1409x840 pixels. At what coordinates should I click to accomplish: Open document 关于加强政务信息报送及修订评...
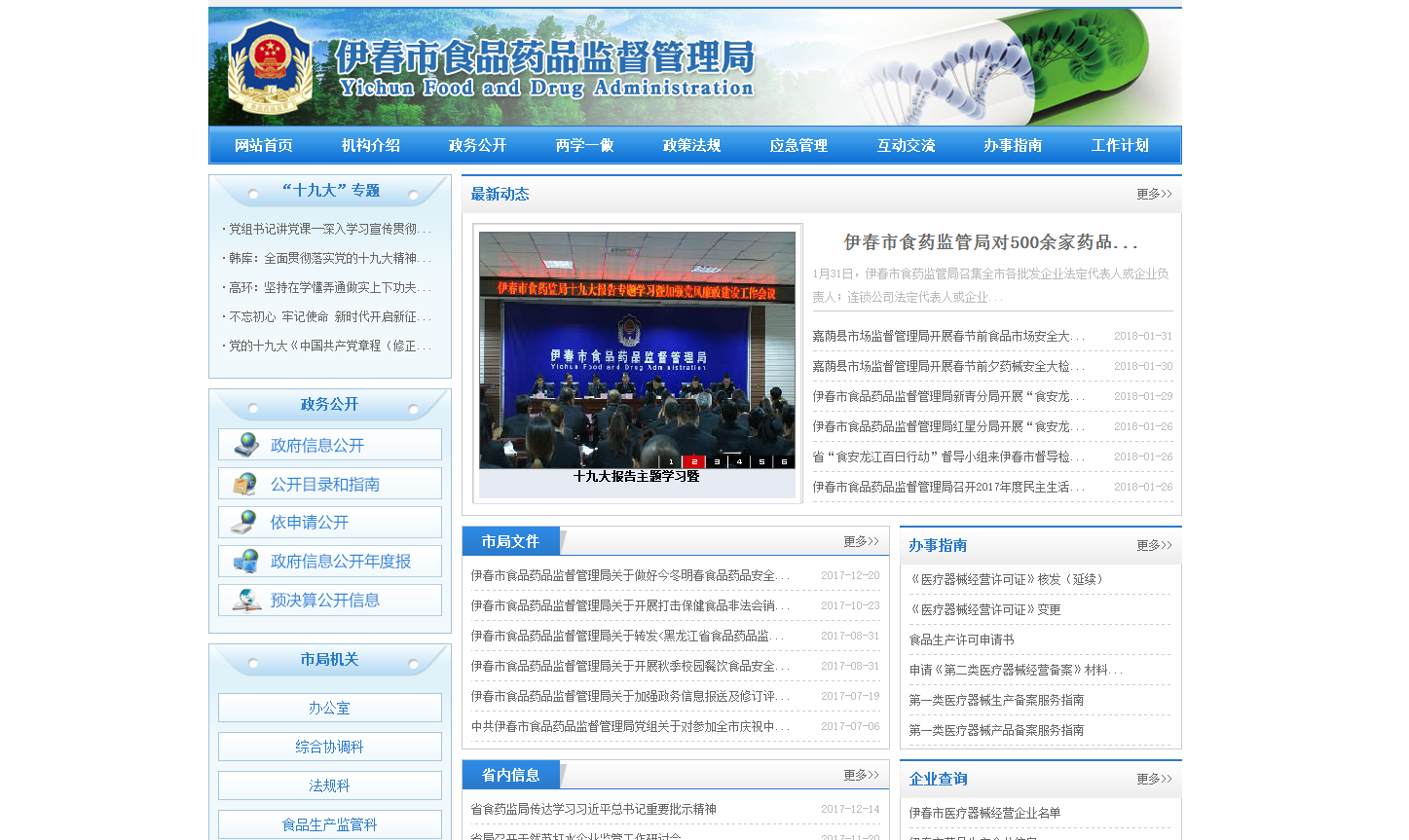pyautogui.click(x=631, y=696)
